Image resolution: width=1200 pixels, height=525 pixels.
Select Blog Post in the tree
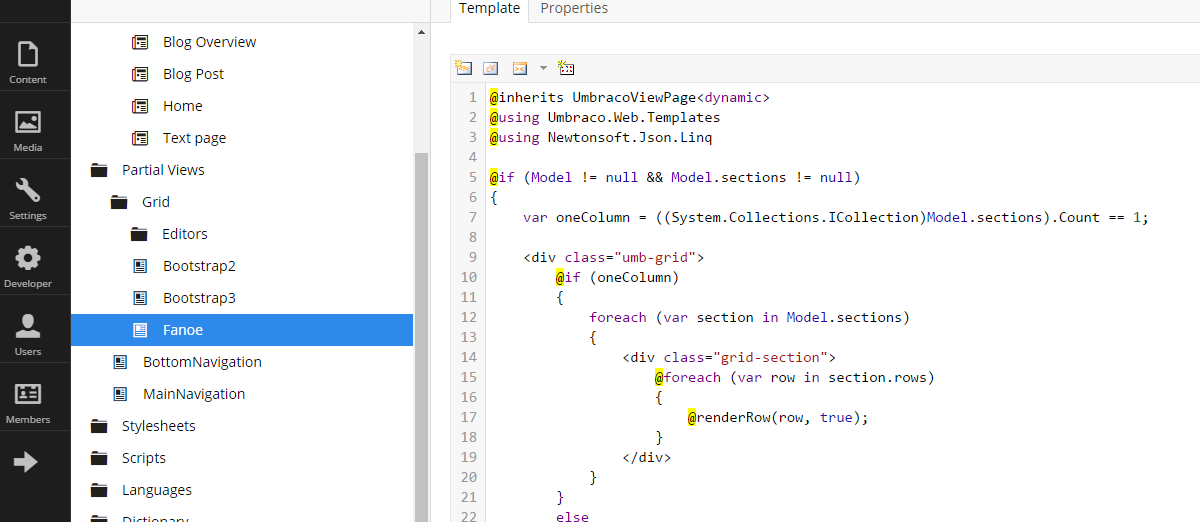pyautogui.click(x=193, y=74)
